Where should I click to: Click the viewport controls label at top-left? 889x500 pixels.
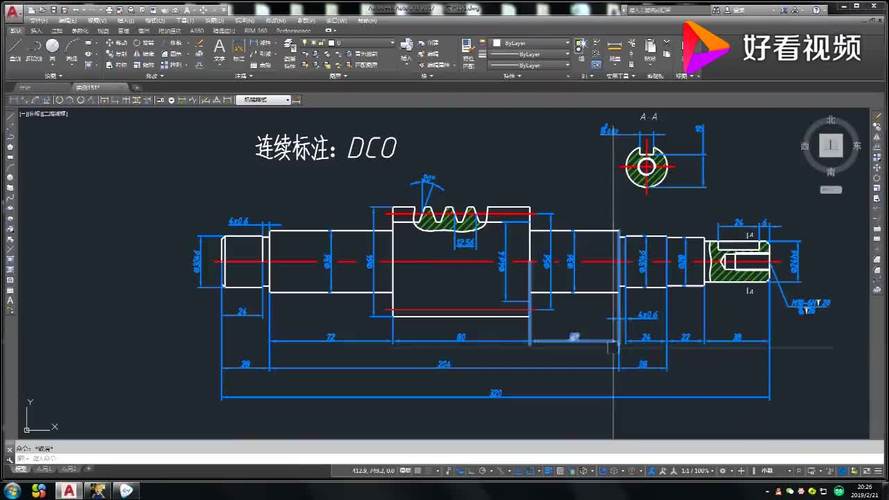[x=44, y=114]
